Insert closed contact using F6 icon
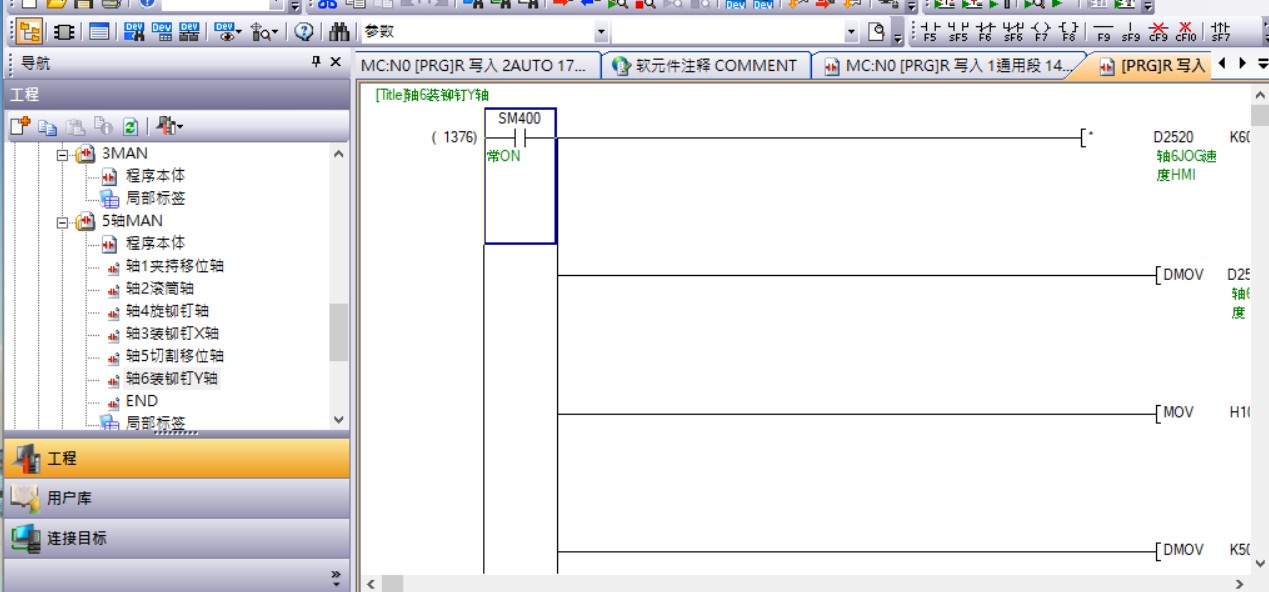 (x=985, y=32)
